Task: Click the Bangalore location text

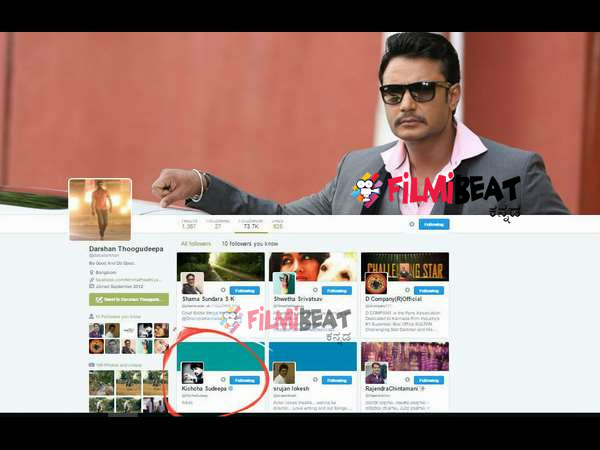Action: coord(106,272)
